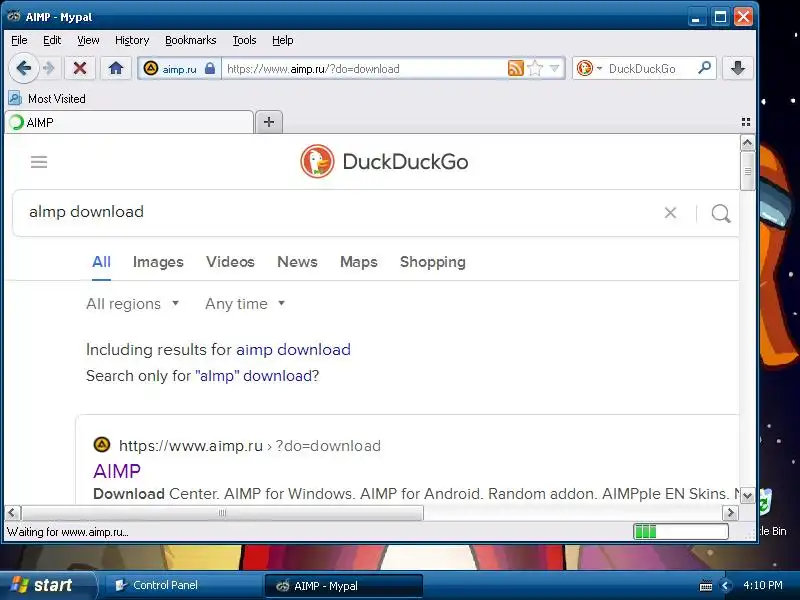The height and width of the screenshot is (600, 800).
Task: Expand the Any time filter dropdown
Action: tap(245, 304)
